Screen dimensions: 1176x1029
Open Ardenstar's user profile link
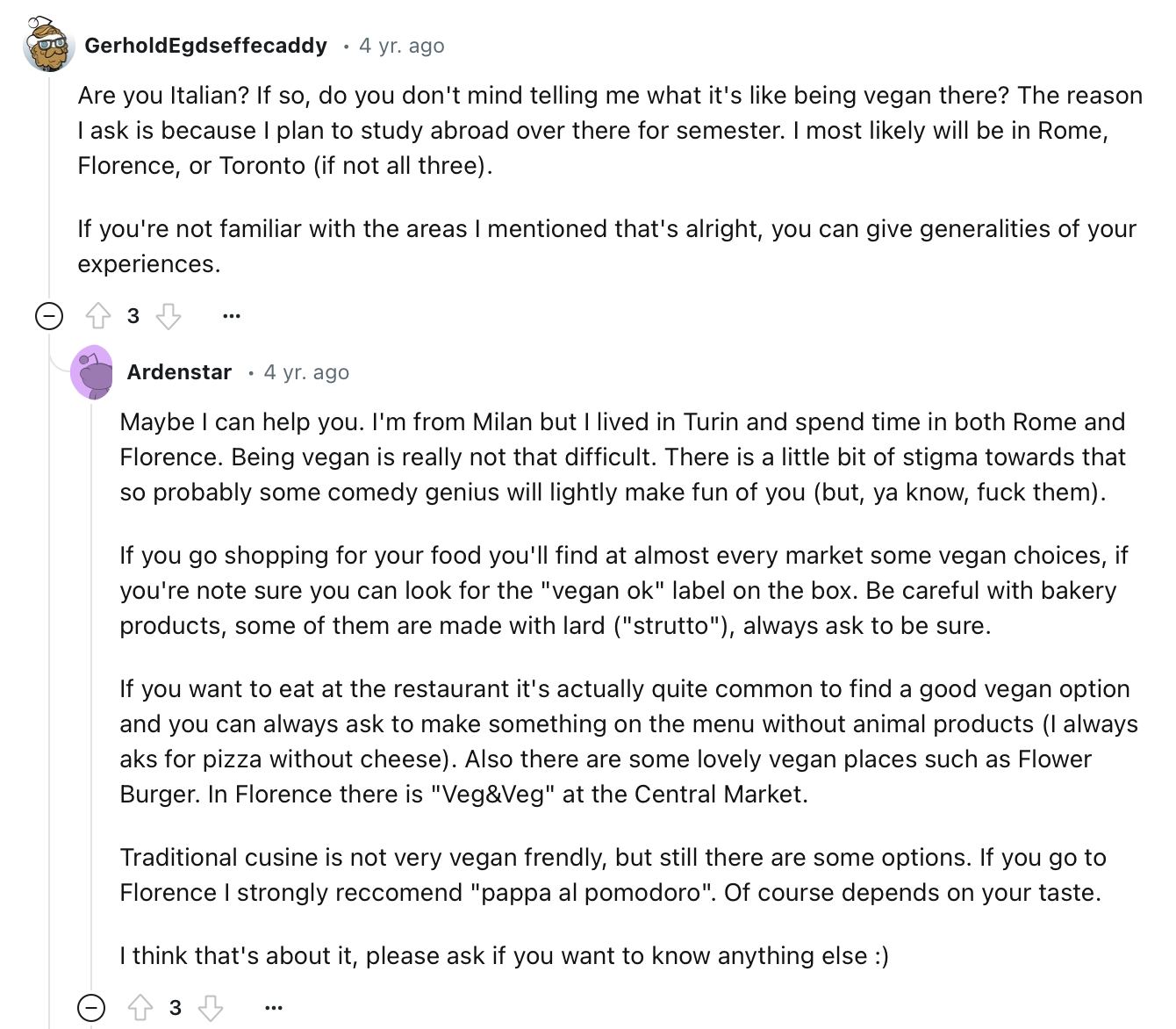point(179,372)
